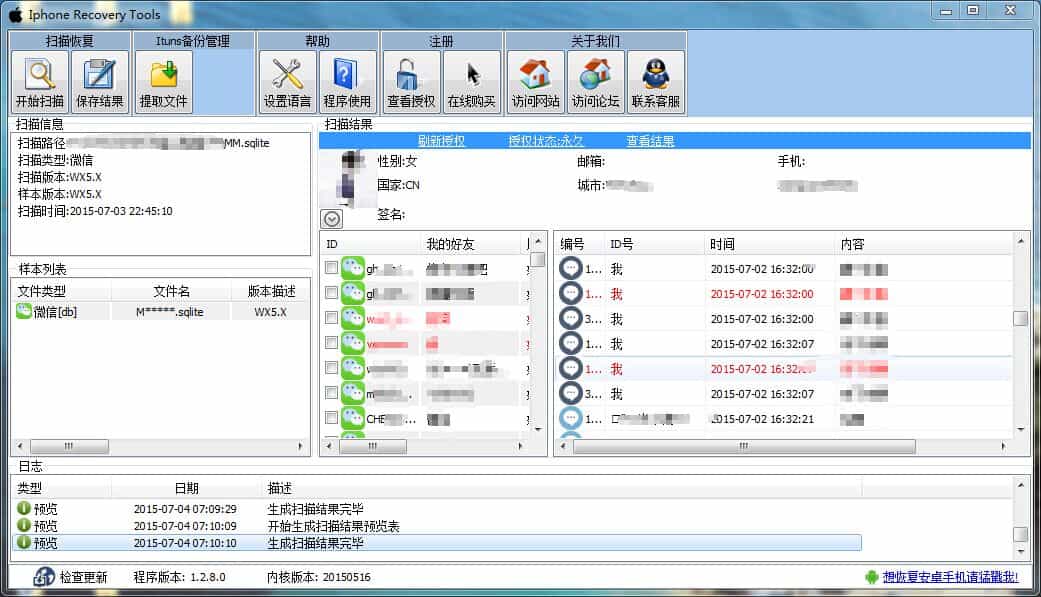Viewport: 1041px width, 597px height.
Task: Open the 提取文件 extract file tool
Action: pyautogui.click(x=163, y=82)
